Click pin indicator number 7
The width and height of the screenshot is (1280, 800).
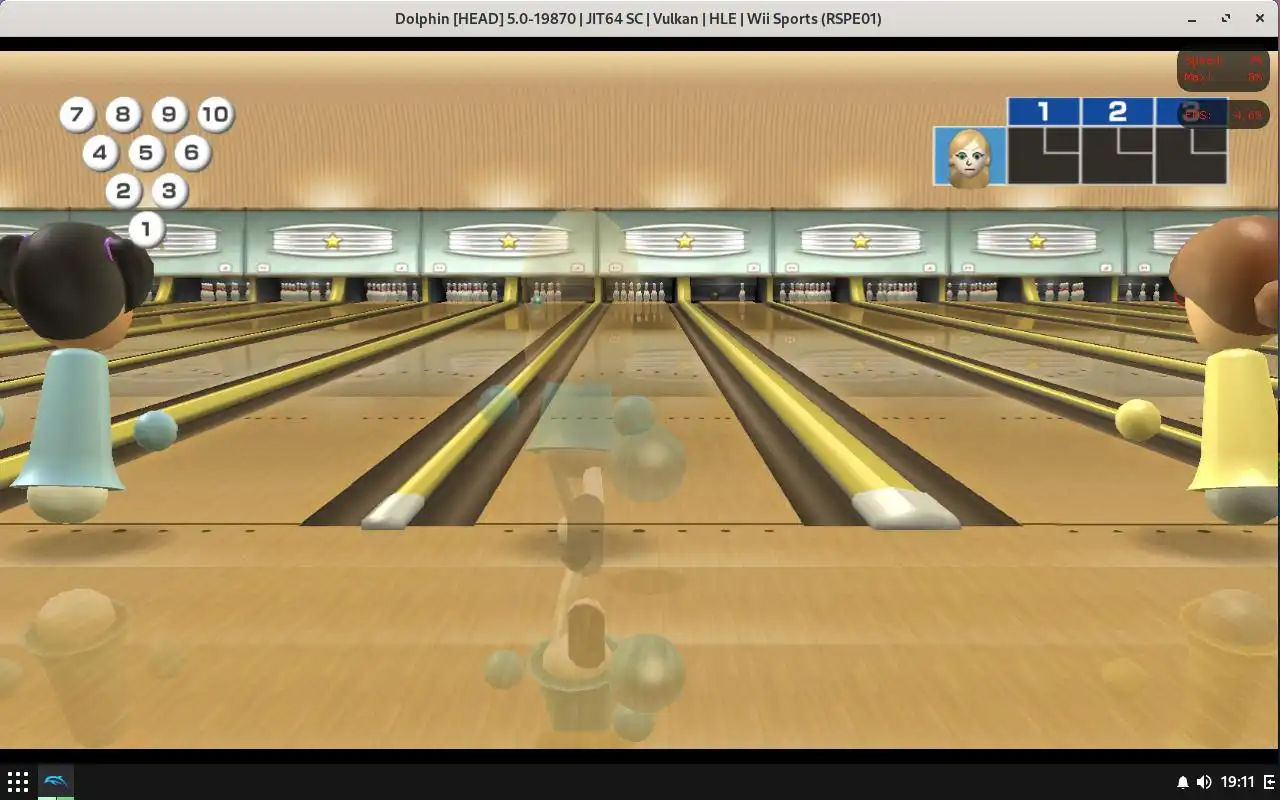77,114
